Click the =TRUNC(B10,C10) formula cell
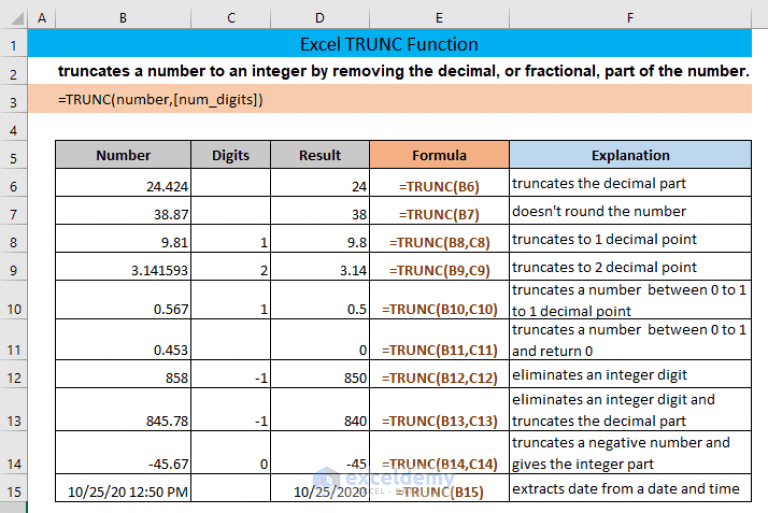The width and height of the screenshot is (768, 513). [x=439, y=300]
